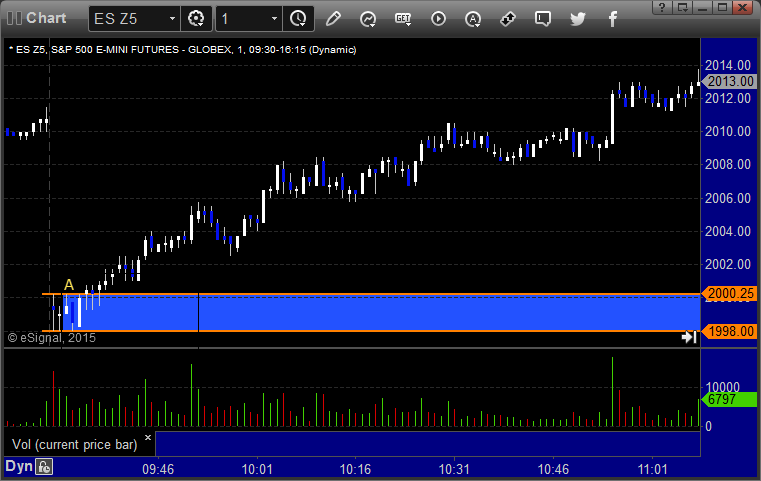Toggle scroll-to-latest-bar arrow button
Screen dimensions: 761x481
(x=689, y=338)
